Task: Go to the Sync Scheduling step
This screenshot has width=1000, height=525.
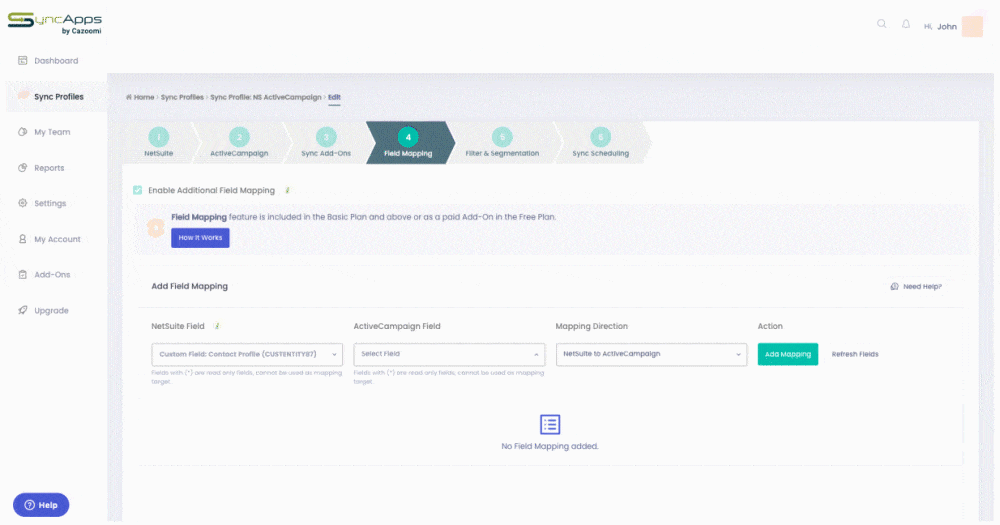Action: pyautogui.click(x=600, y=143)
